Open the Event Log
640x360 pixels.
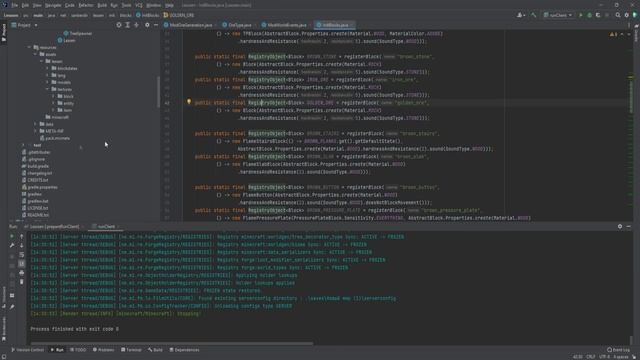click(x=618, y=350)
